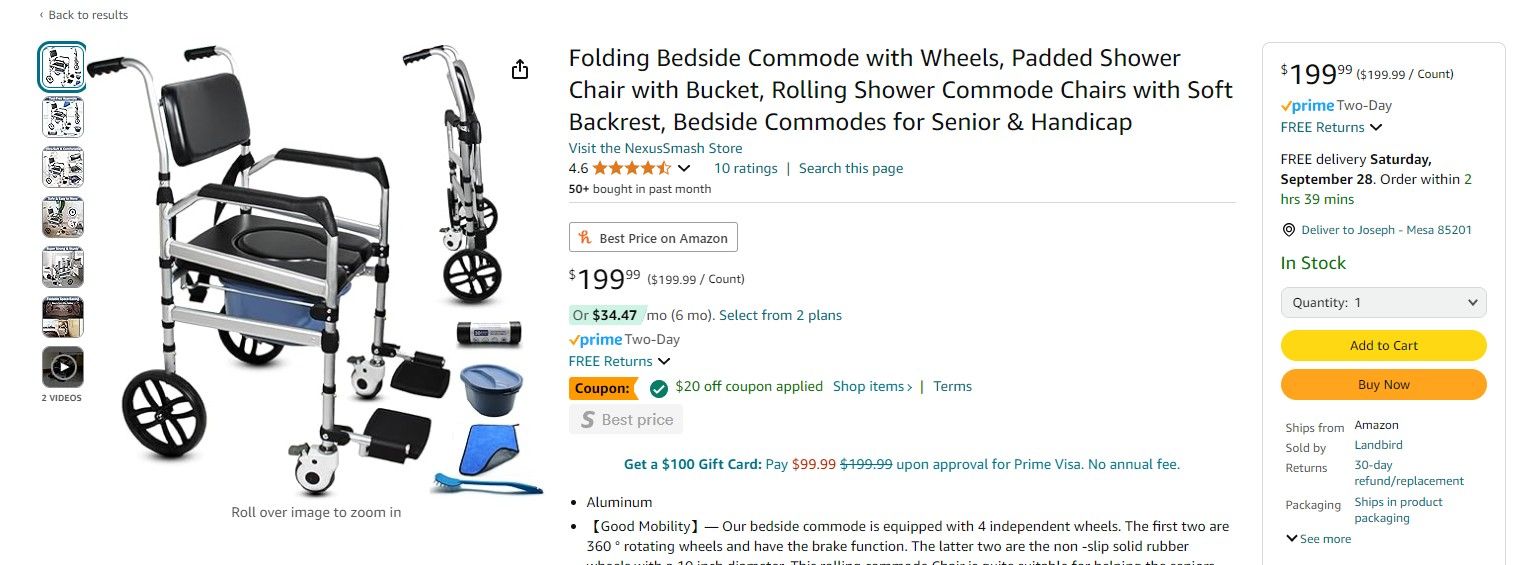Click the star rating icons
The width and height of the screenshot is (1527, 565).
point(631,168)
